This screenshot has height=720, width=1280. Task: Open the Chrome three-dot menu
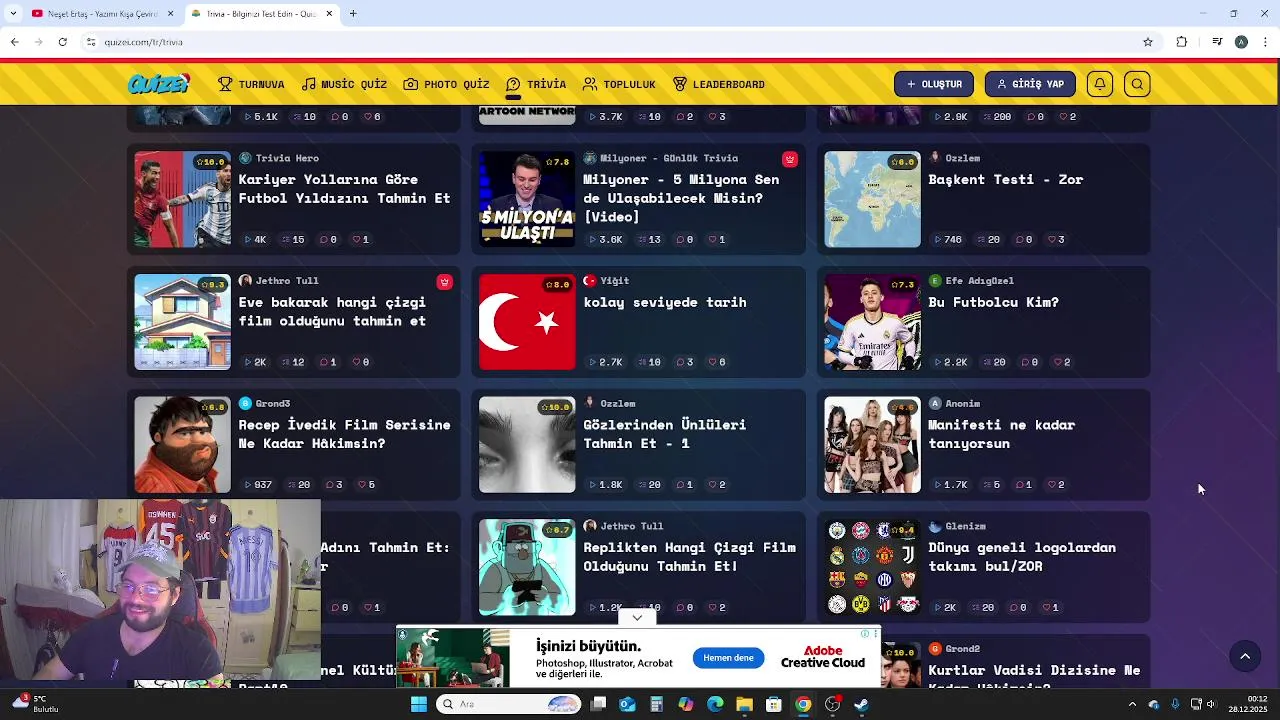(1266, 42)
